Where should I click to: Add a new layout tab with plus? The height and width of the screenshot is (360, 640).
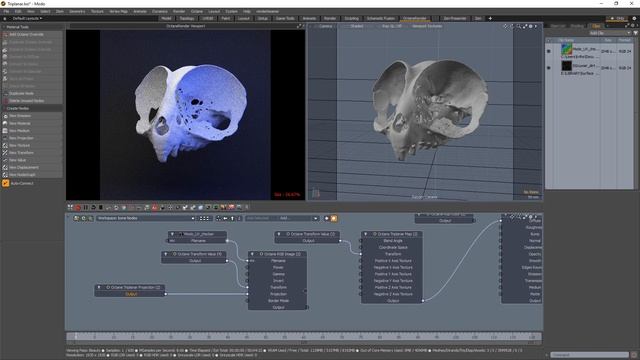490,18
